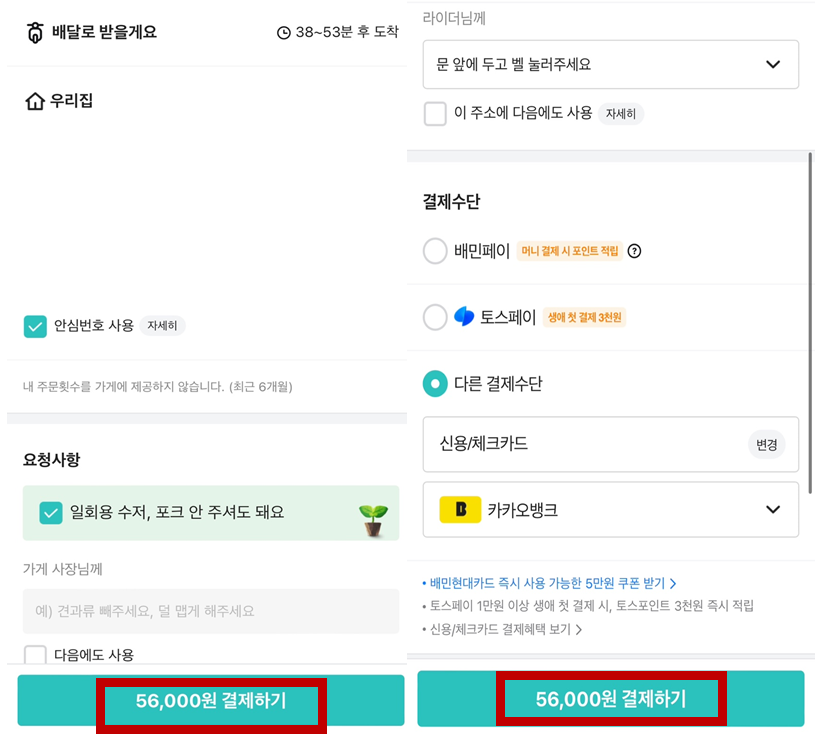The height and width of the screenshot is (734, 815).
Task: Open the 라이더님께 delivery instruction dropdown
Action: tap(611, 64)
